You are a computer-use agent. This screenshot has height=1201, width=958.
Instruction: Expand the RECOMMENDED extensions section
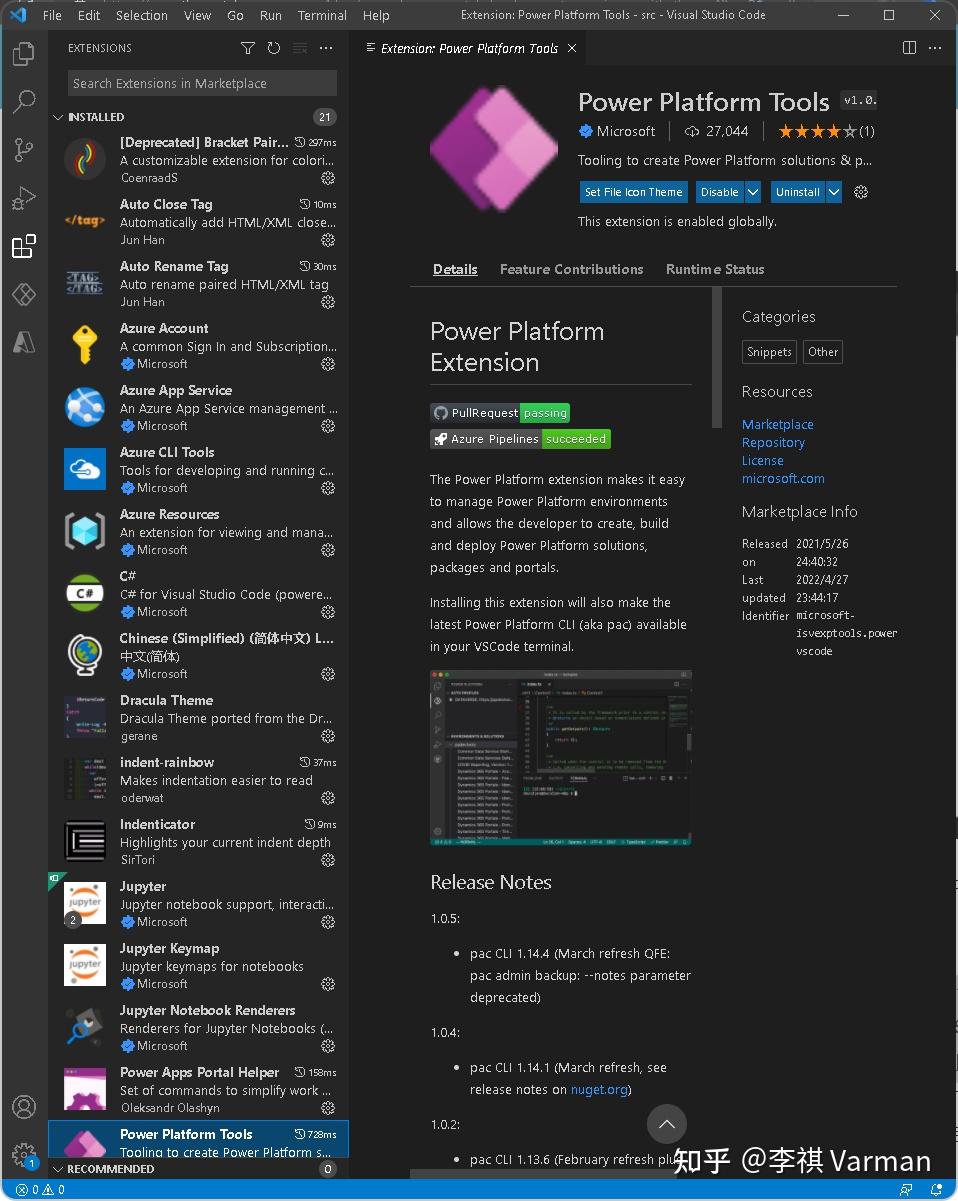pyautogui.click(x=198, y=1168)
